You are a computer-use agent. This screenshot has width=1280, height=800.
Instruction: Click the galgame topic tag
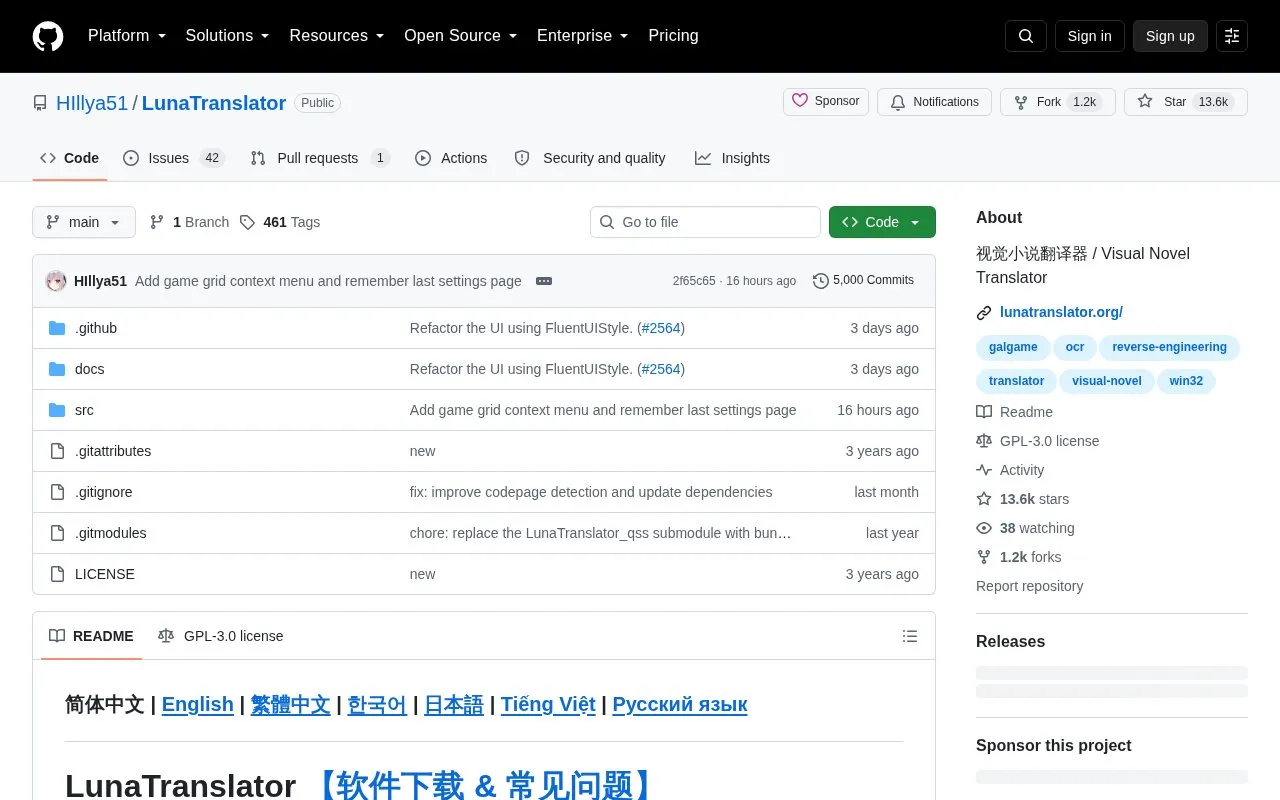(x=1013, y=347)
